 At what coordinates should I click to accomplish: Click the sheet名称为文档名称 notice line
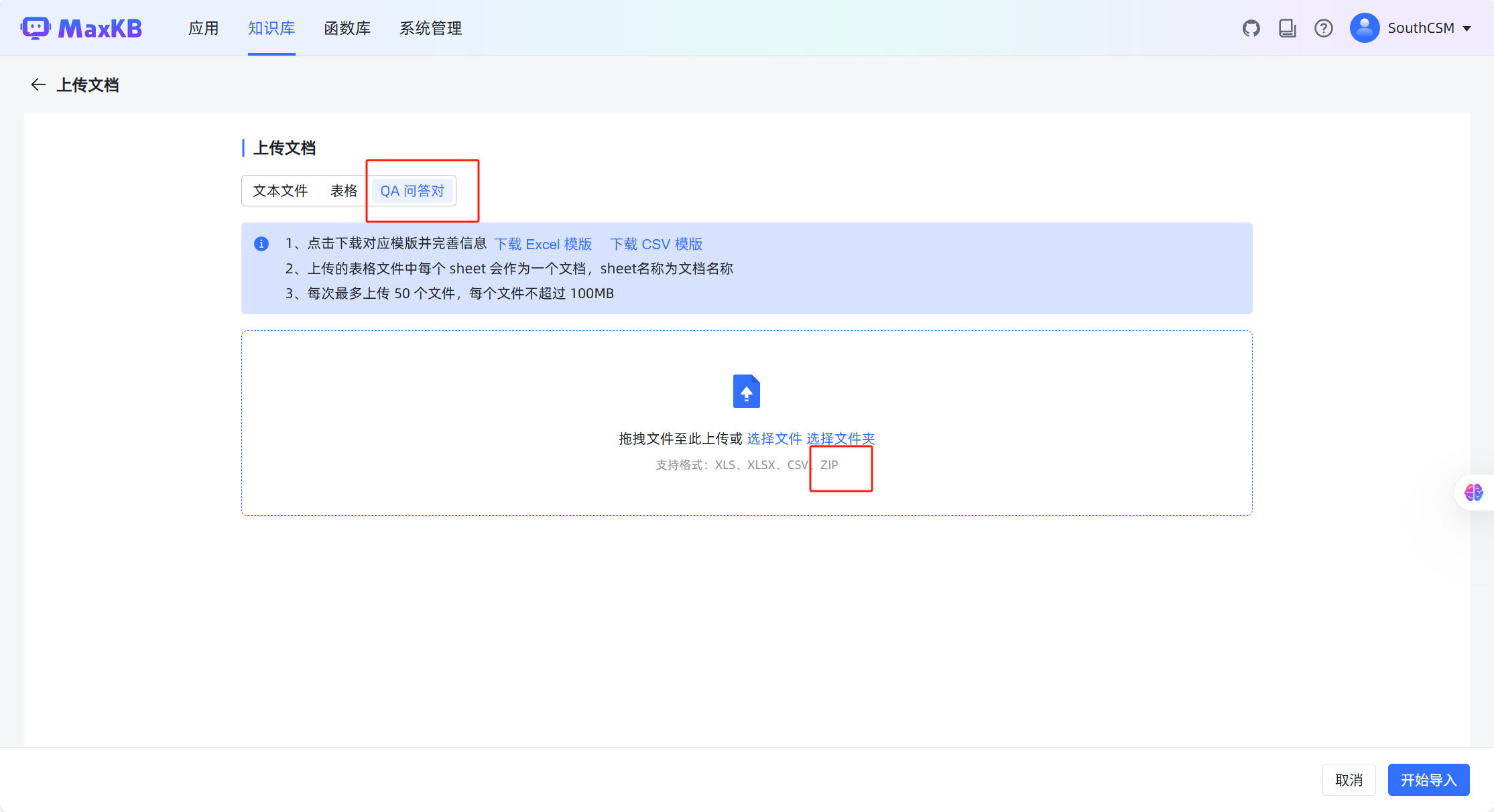pos(509,269)
